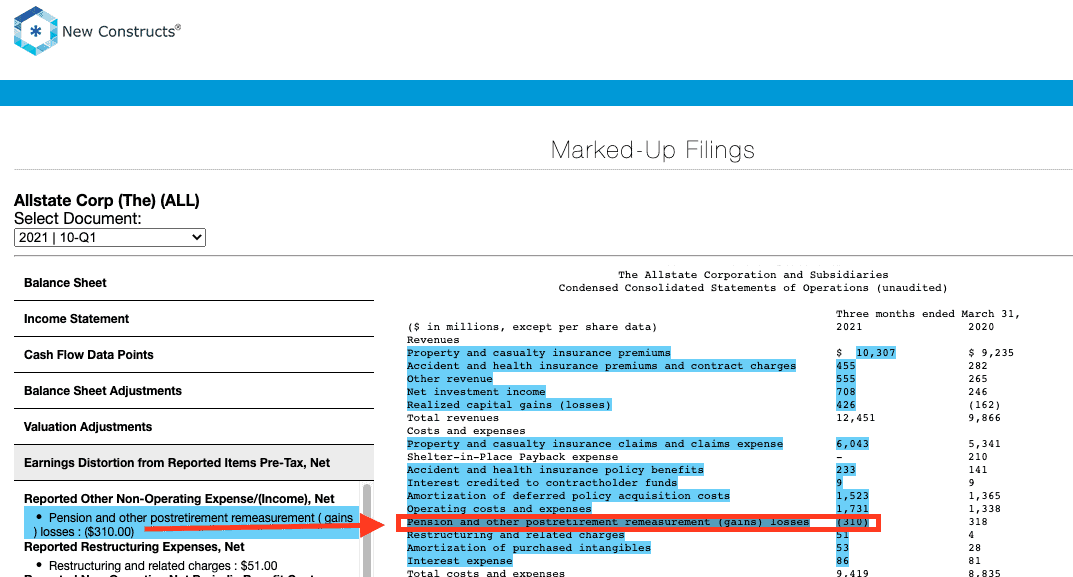Click highlighted Other revenue line item
Screen dimensions: 1073x577
pyautogui.click(x=450, y=379)
